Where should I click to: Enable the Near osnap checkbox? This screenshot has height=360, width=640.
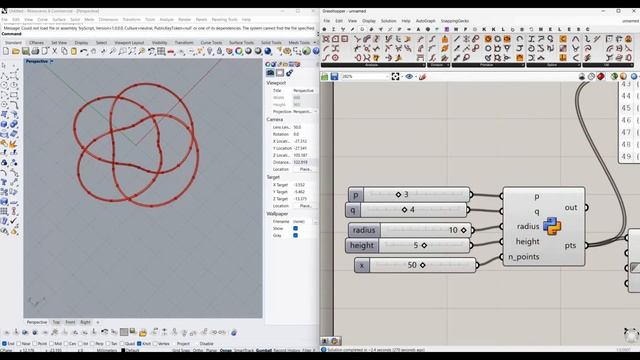tap(18, 344)
